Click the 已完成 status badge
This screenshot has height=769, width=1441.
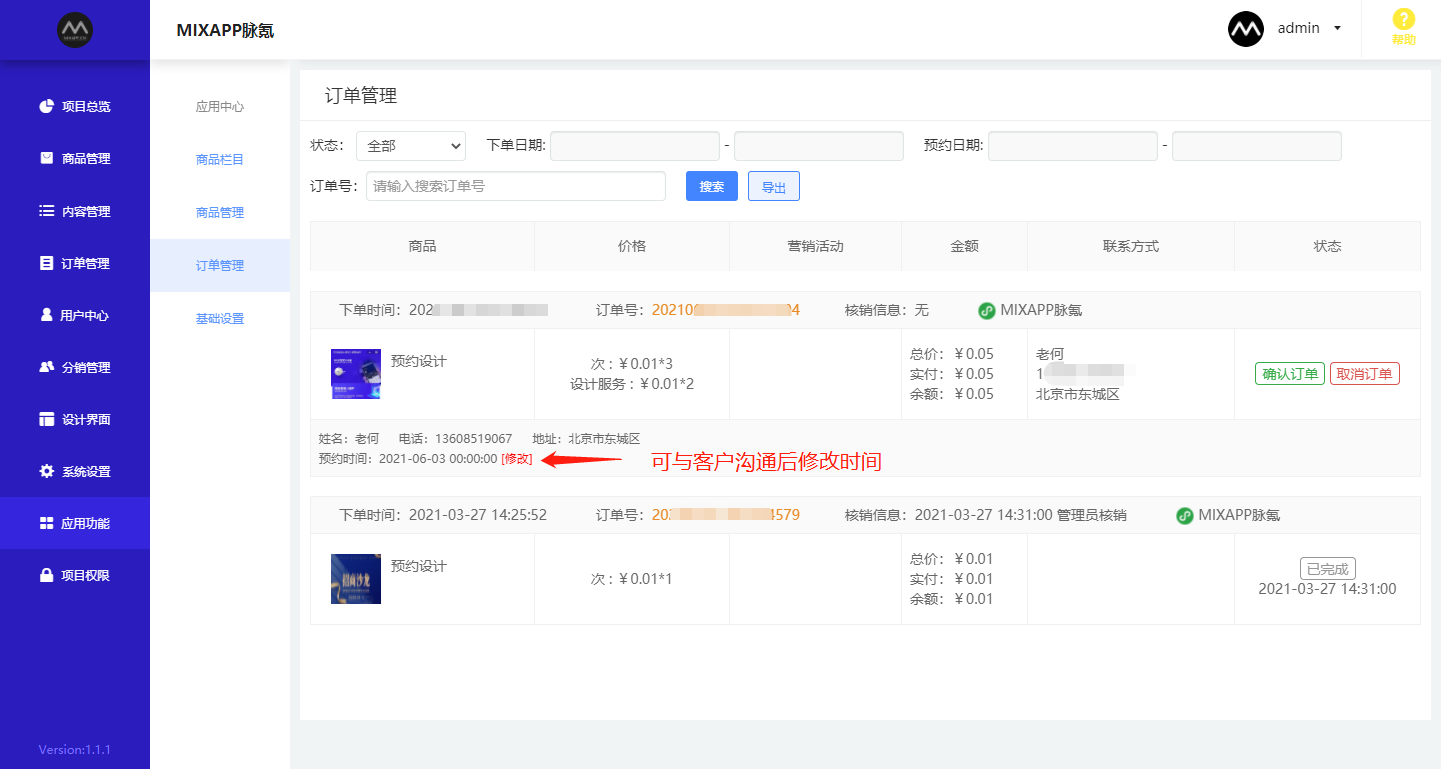coord(1328,569)
